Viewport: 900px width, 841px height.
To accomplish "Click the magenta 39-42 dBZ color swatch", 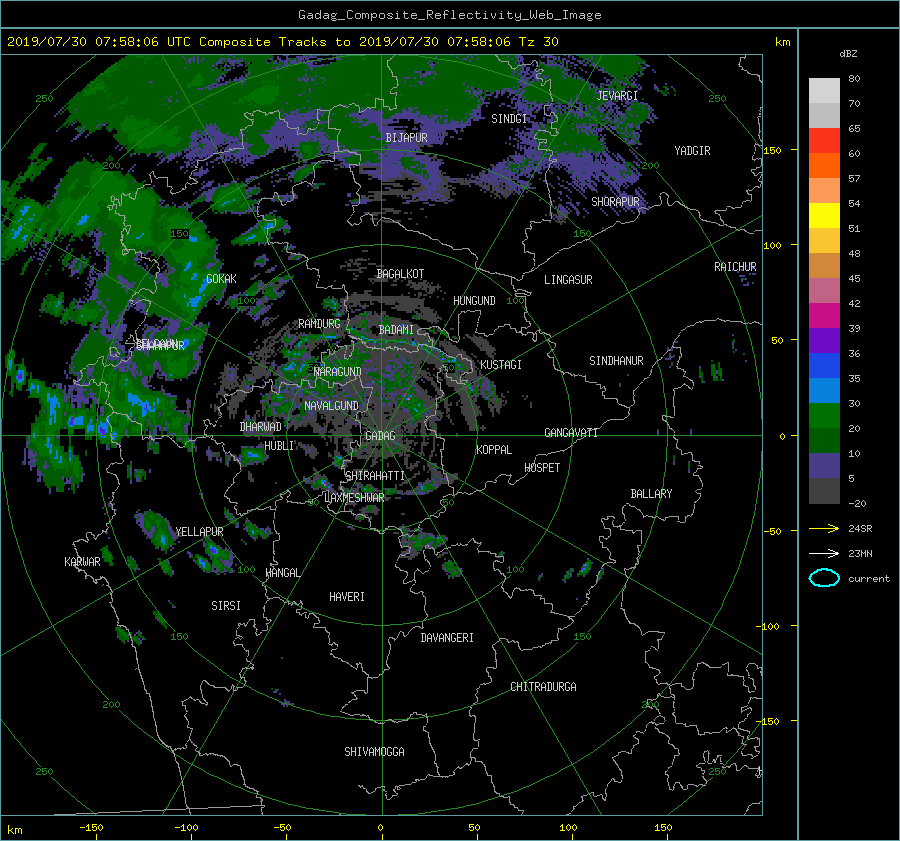I will click(x=824, y=316).
